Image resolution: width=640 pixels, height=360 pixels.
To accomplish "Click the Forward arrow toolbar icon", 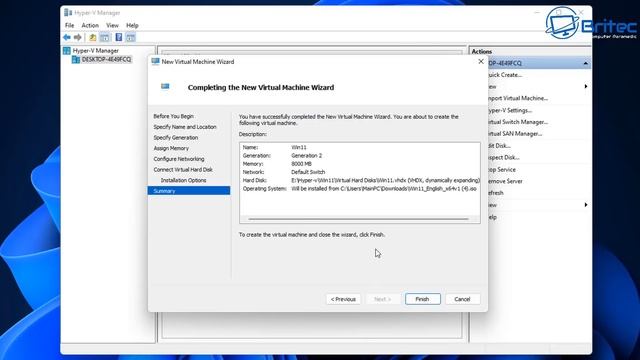I will 78,38.
